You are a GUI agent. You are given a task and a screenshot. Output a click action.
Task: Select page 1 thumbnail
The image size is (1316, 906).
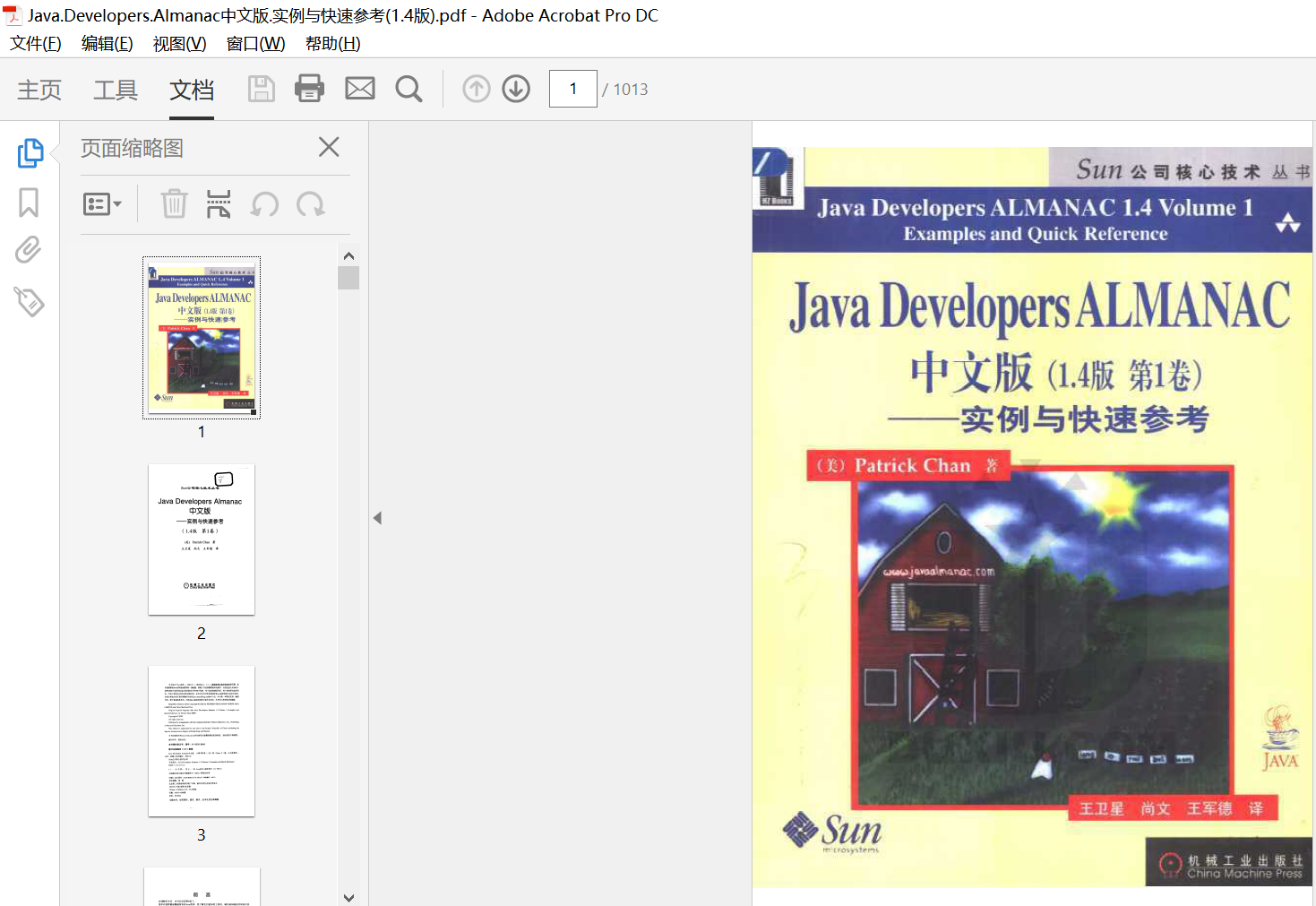(x=202, y=338)
